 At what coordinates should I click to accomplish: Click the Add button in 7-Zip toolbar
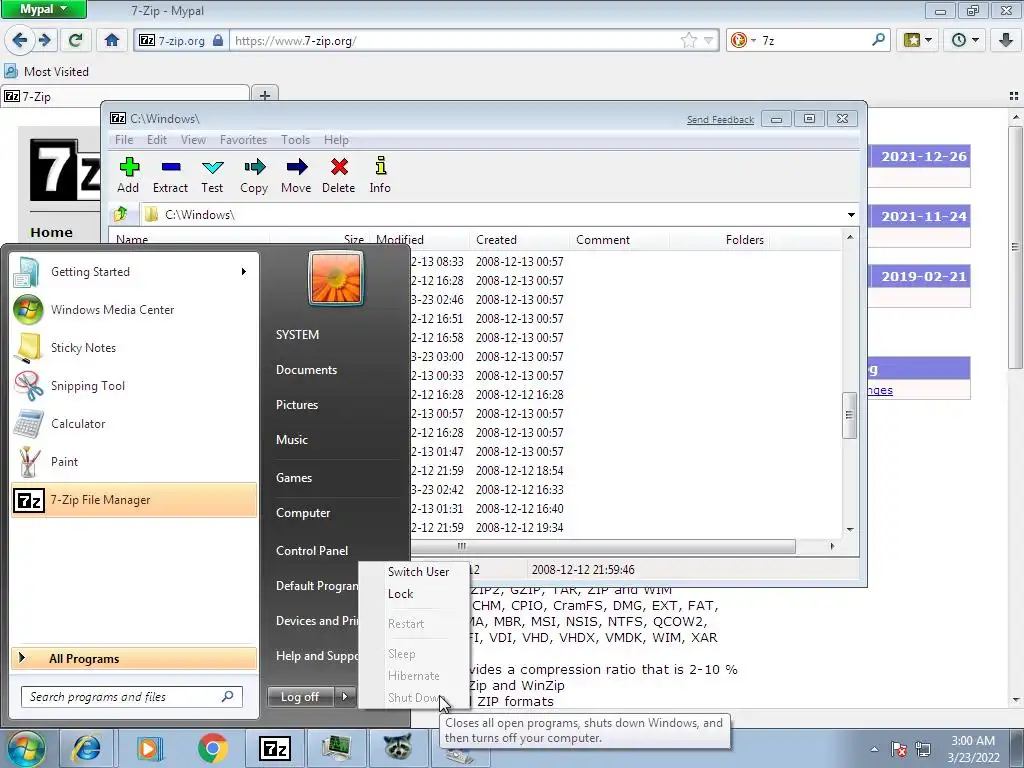pyautogui.click(x=128, y=175)
